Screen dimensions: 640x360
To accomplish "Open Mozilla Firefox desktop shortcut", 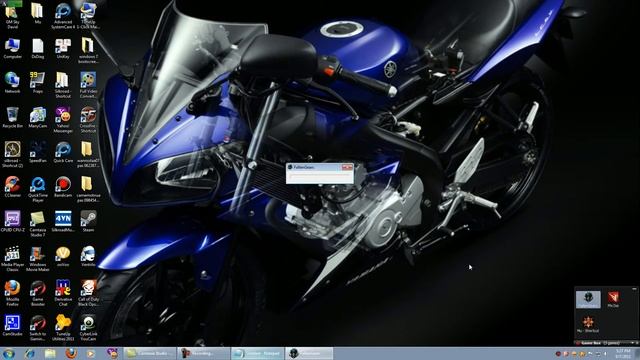I will pyautogui.click(x=12, y=293).
